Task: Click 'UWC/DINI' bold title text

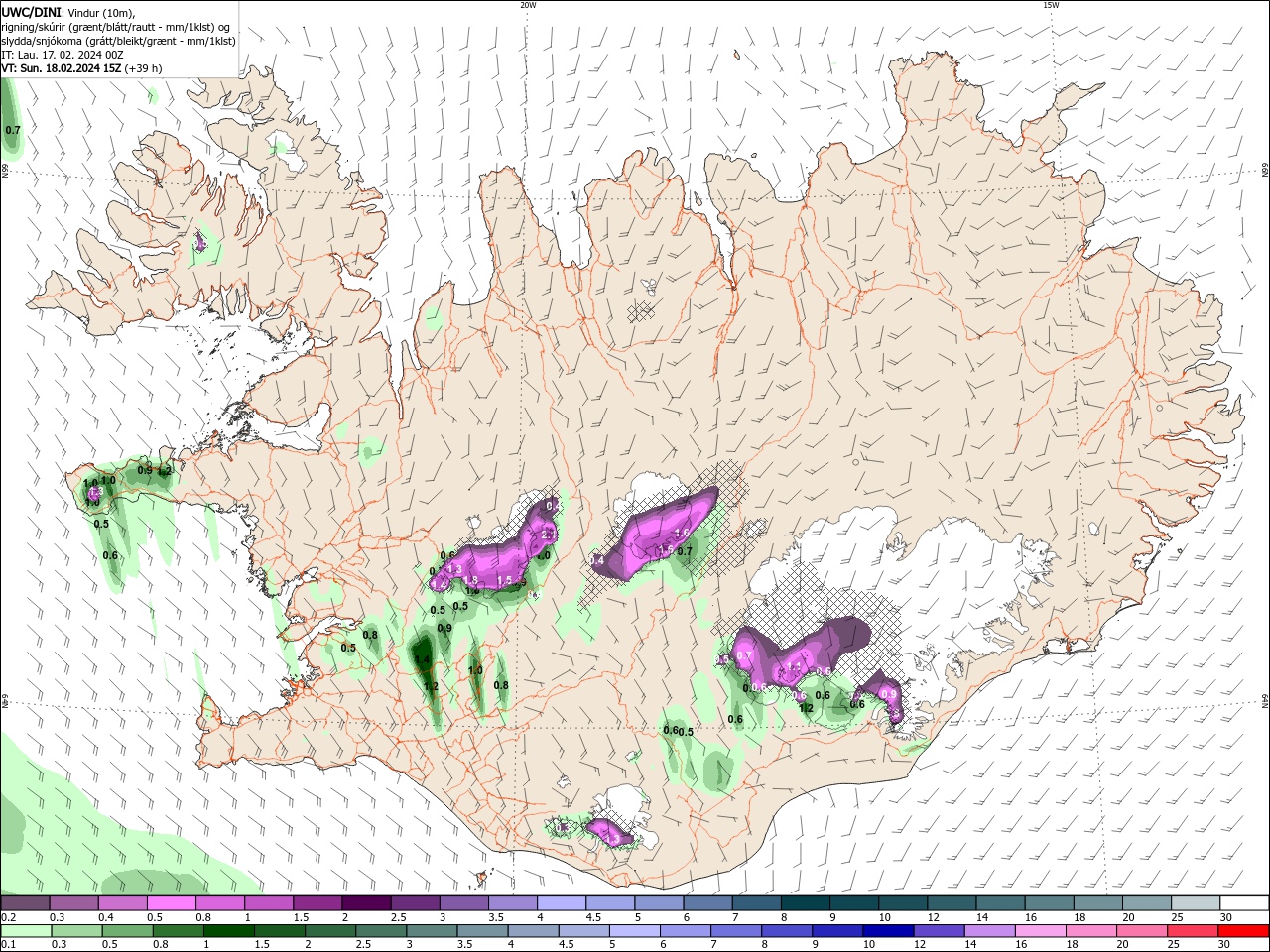Action: point(31,12)
